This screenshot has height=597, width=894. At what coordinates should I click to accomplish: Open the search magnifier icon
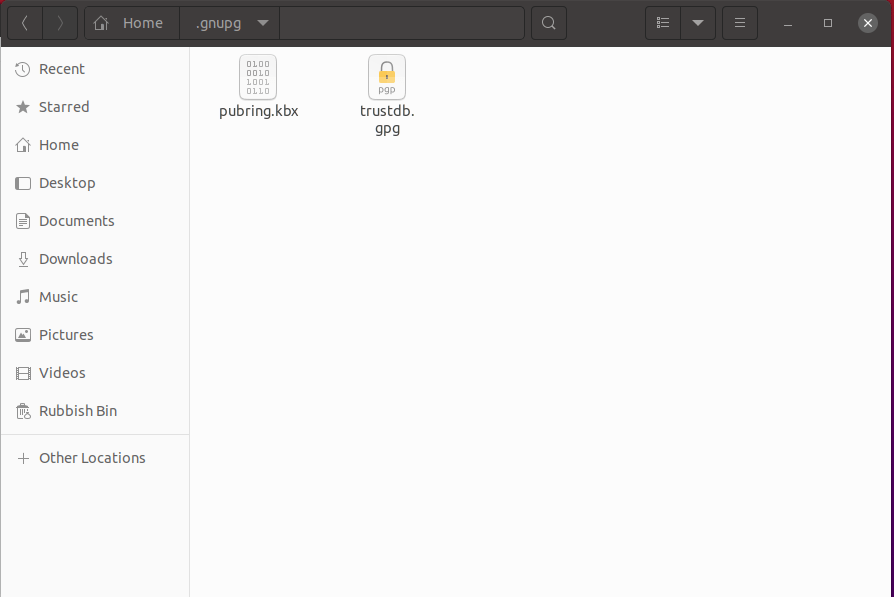(548, 23)
